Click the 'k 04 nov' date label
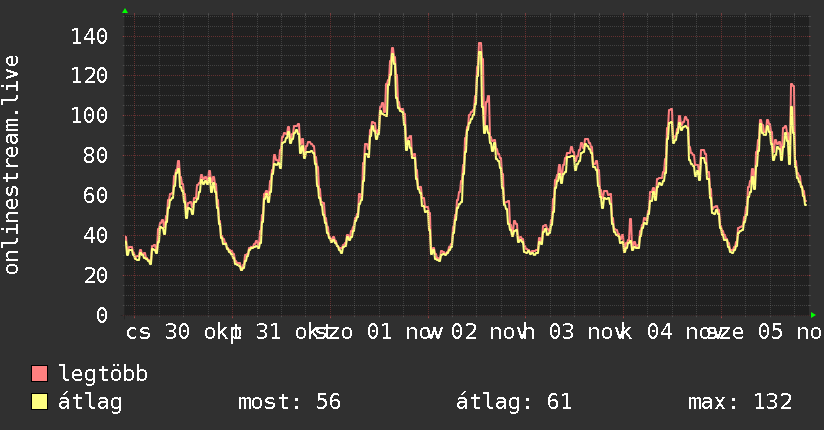This screenshot has height=430, width=824. 672,332
